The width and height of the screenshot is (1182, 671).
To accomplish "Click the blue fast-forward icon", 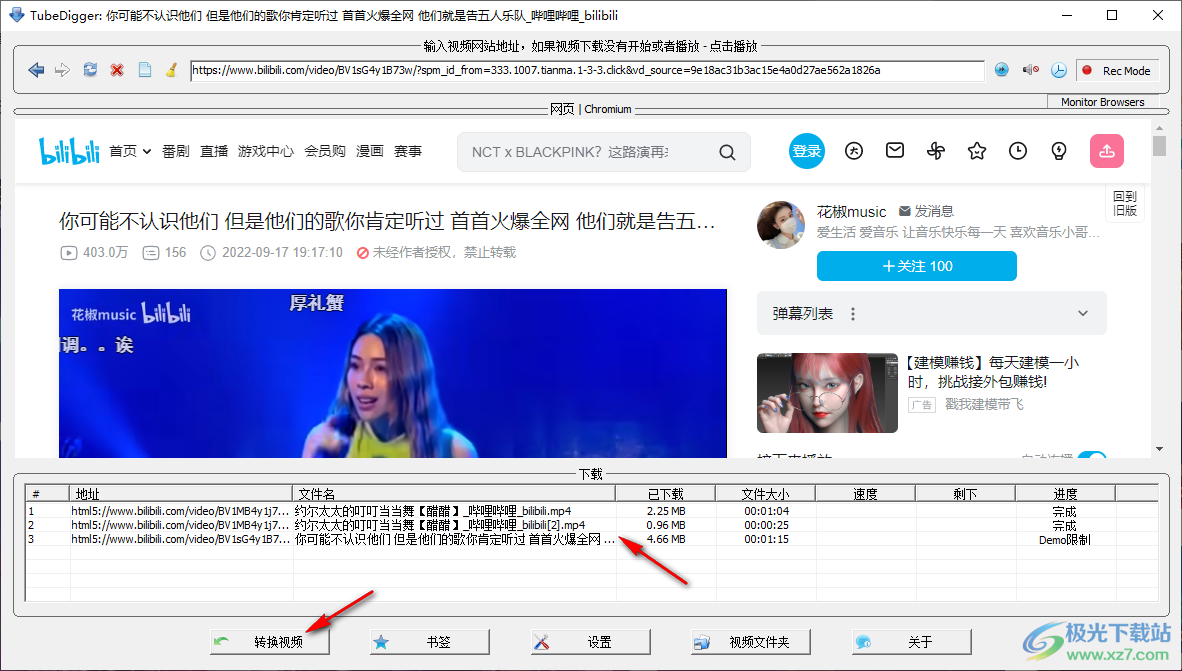I will point(1001,70).
